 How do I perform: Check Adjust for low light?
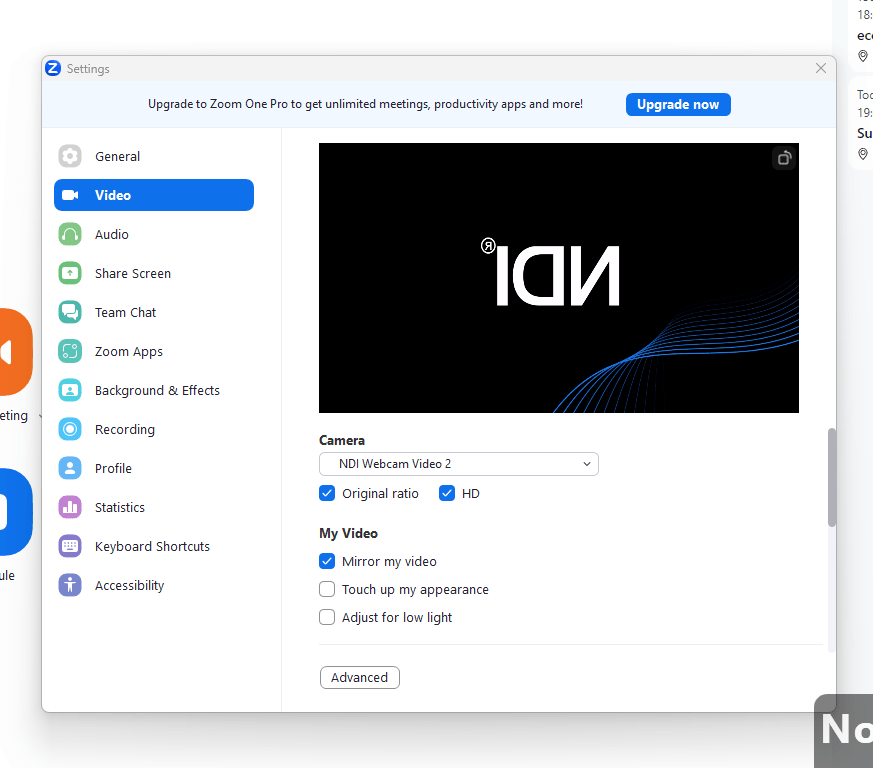(327, 617)
